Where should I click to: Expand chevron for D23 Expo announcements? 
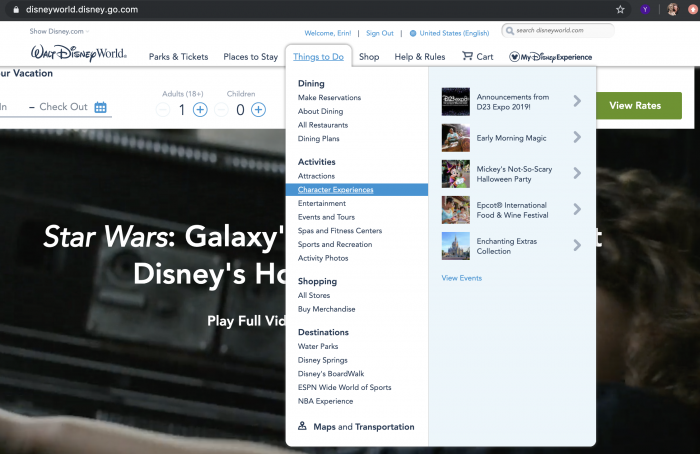pyautogui.click(x=577, y=101)
